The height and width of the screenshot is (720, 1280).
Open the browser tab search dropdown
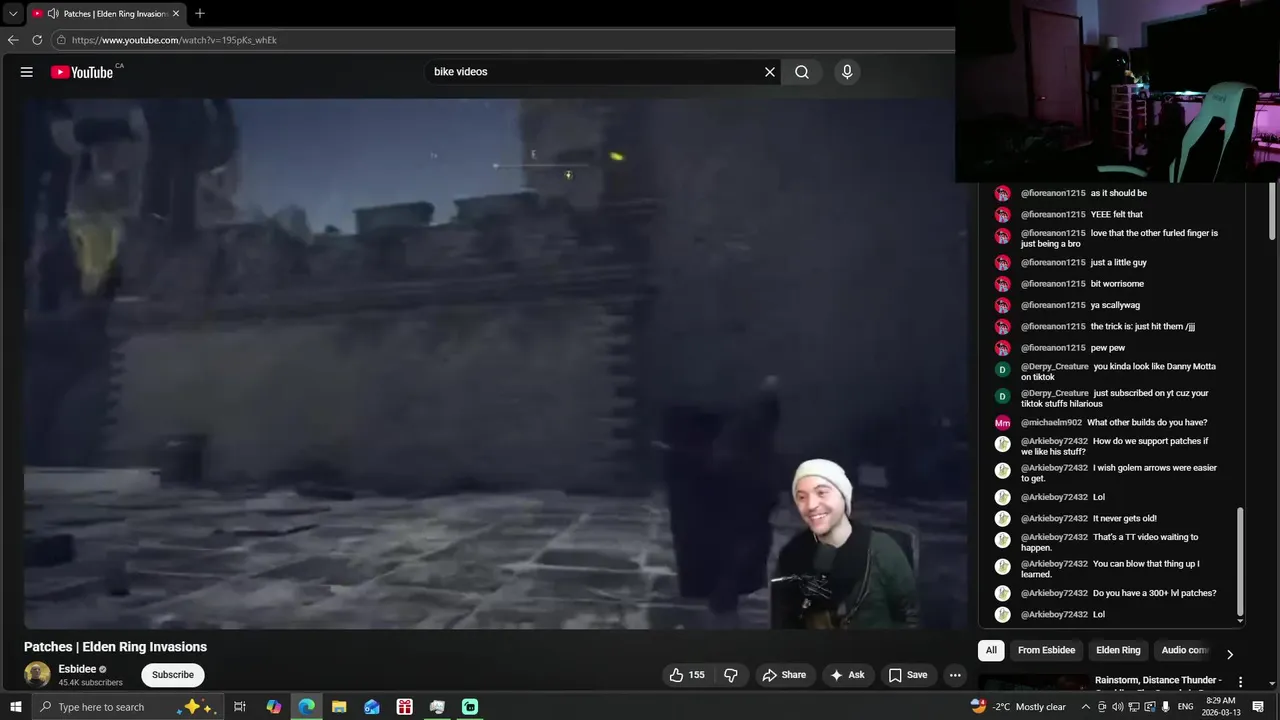13,14
